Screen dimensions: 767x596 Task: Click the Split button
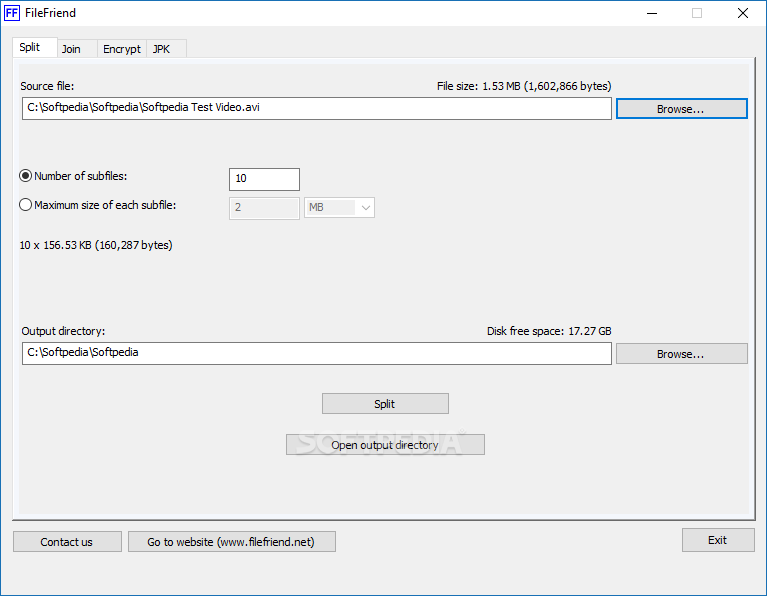pyautogui.click(x=385, y=404)
